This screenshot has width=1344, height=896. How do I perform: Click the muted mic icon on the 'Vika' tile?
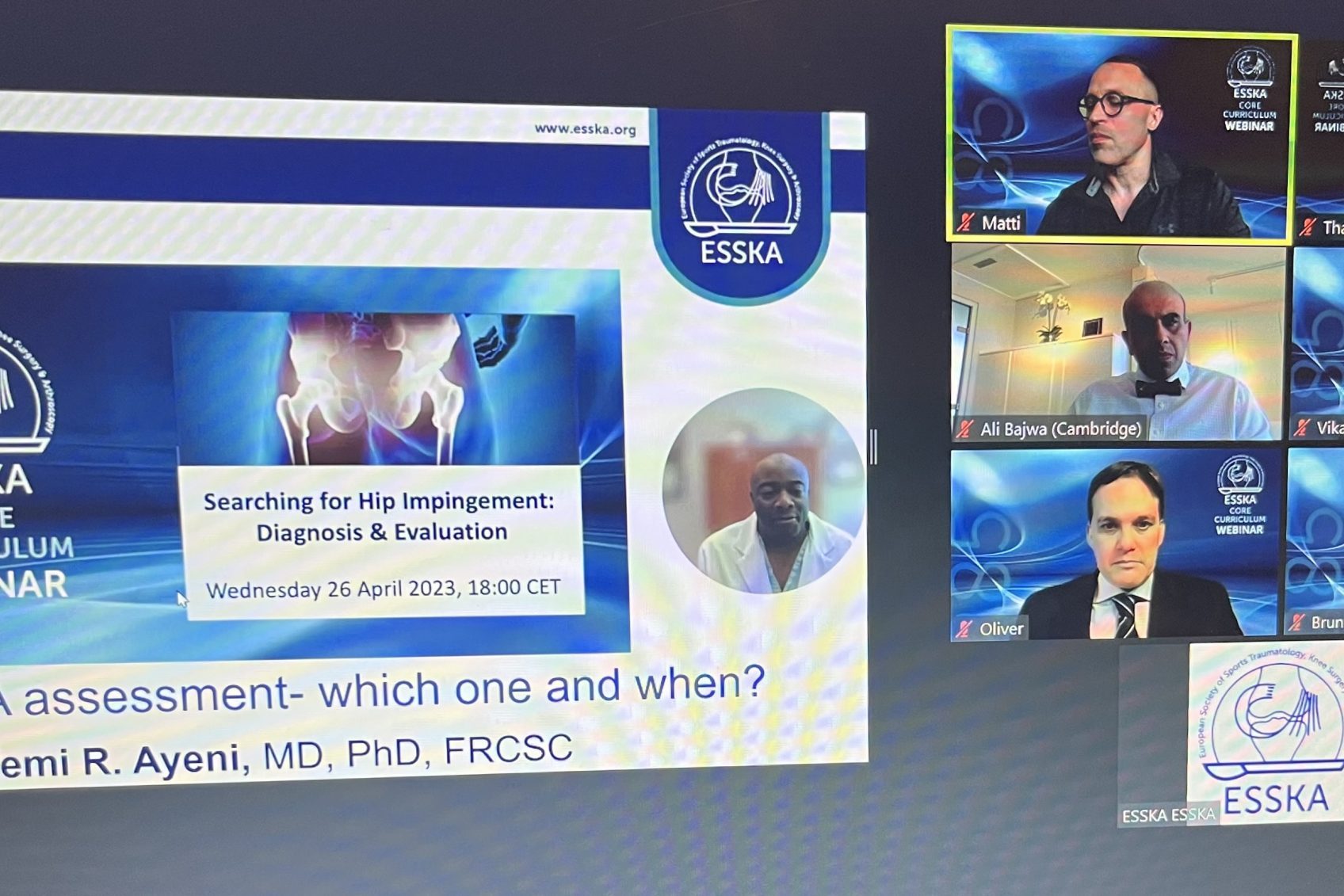point(1302,428)
